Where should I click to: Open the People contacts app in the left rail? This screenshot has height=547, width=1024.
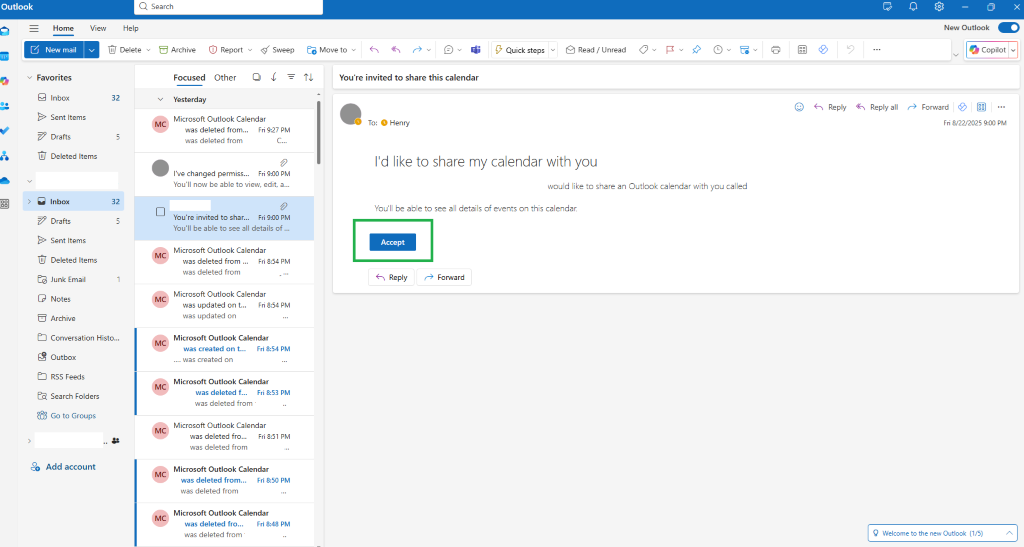tap(5, 106)
